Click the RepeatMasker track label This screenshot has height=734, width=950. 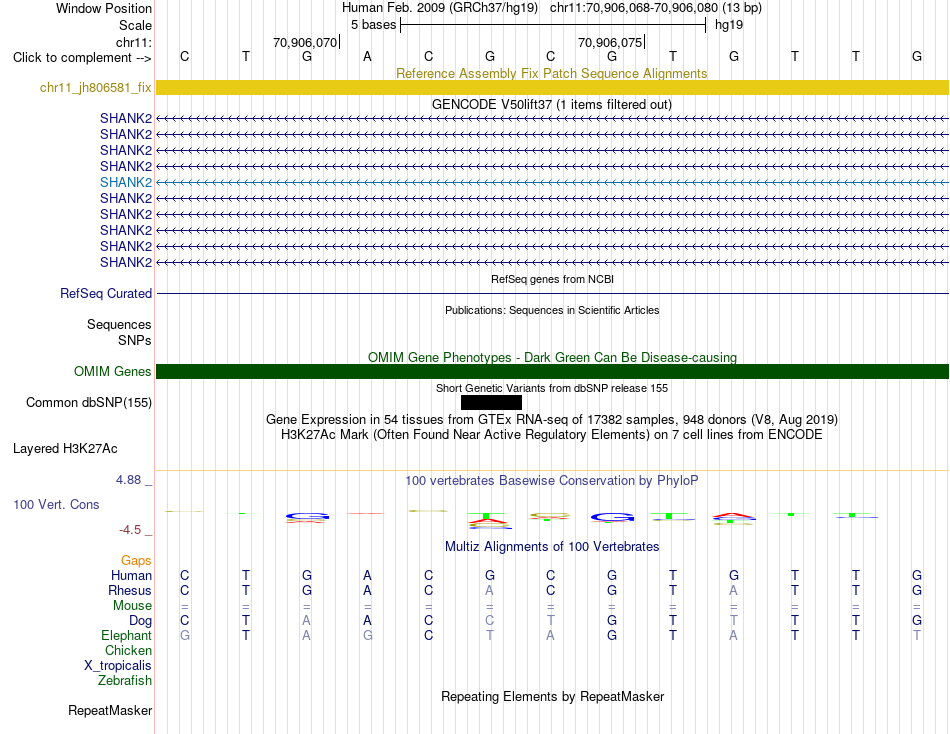point(110,710)
